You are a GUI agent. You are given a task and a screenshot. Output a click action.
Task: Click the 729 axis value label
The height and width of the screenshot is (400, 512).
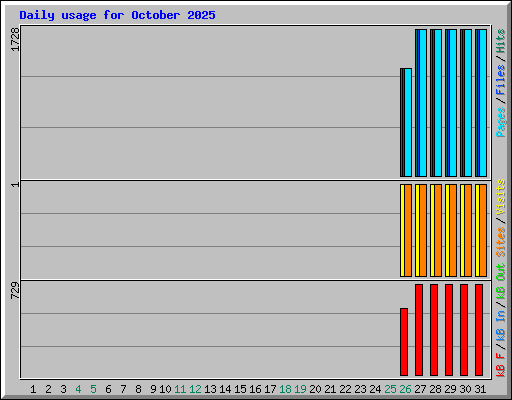[15, 291]
